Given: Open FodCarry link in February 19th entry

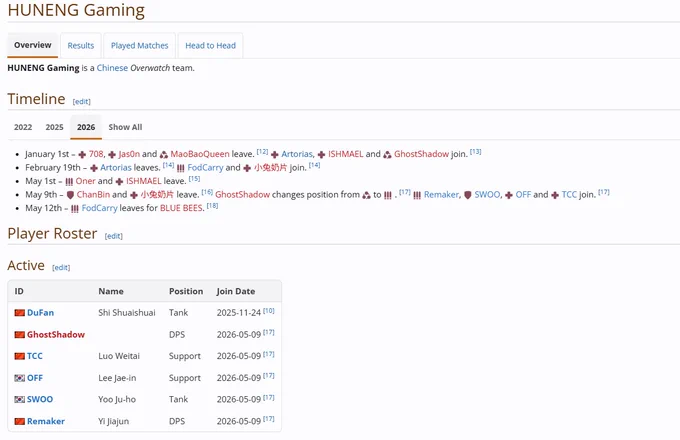Looking at the screenshot, I should (x=206, y=168).
